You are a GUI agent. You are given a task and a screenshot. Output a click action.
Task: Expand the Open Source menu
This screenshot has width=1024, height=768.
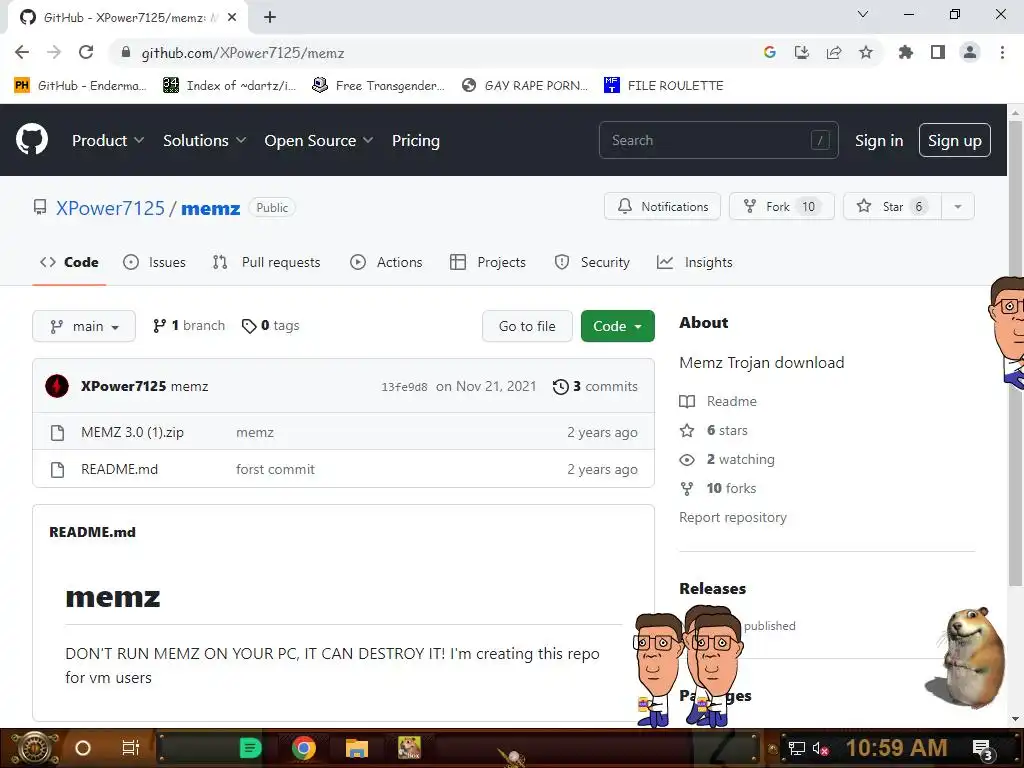click(319, 140)
